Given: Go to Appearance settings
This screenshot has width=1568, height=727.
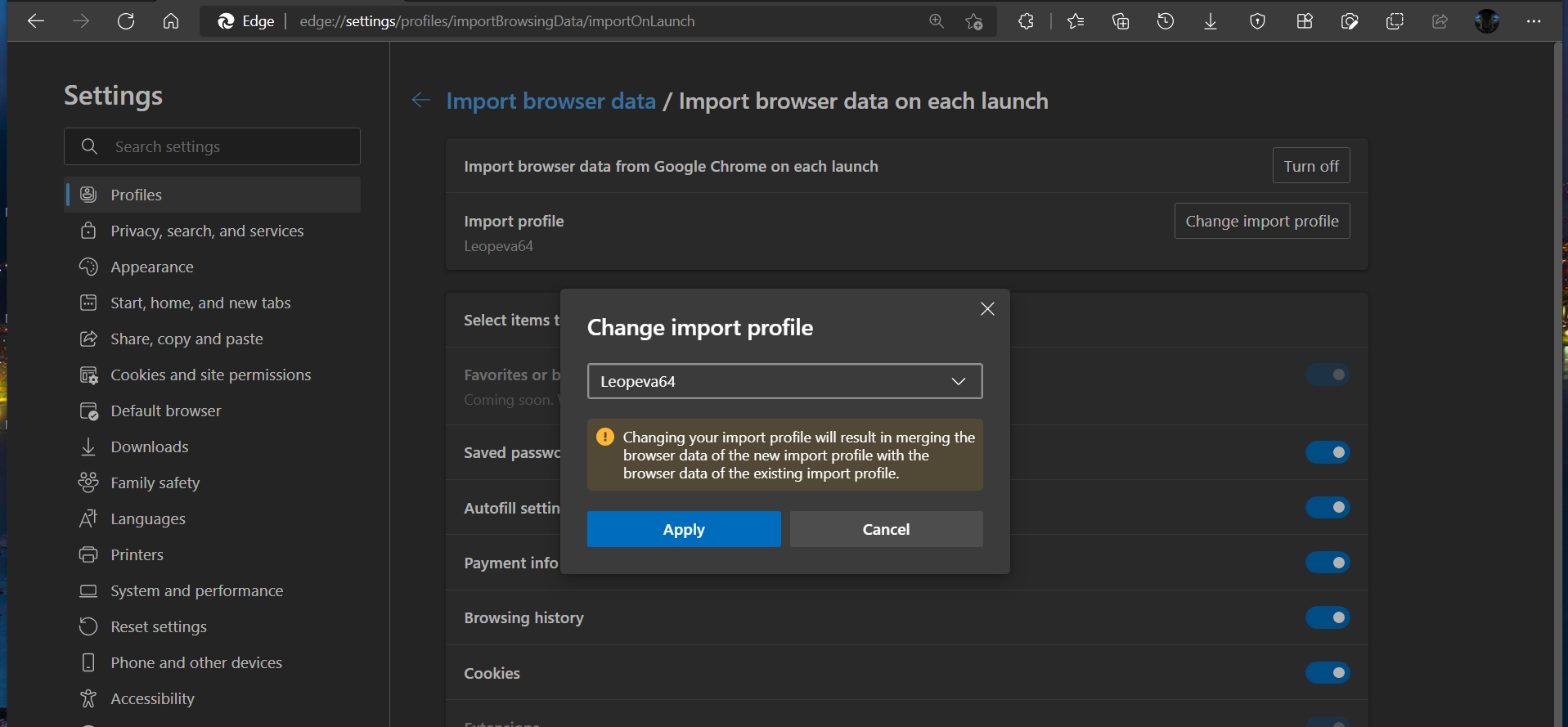Looking at the screenshot, I should pyautogui.click(x=213, y=267).
